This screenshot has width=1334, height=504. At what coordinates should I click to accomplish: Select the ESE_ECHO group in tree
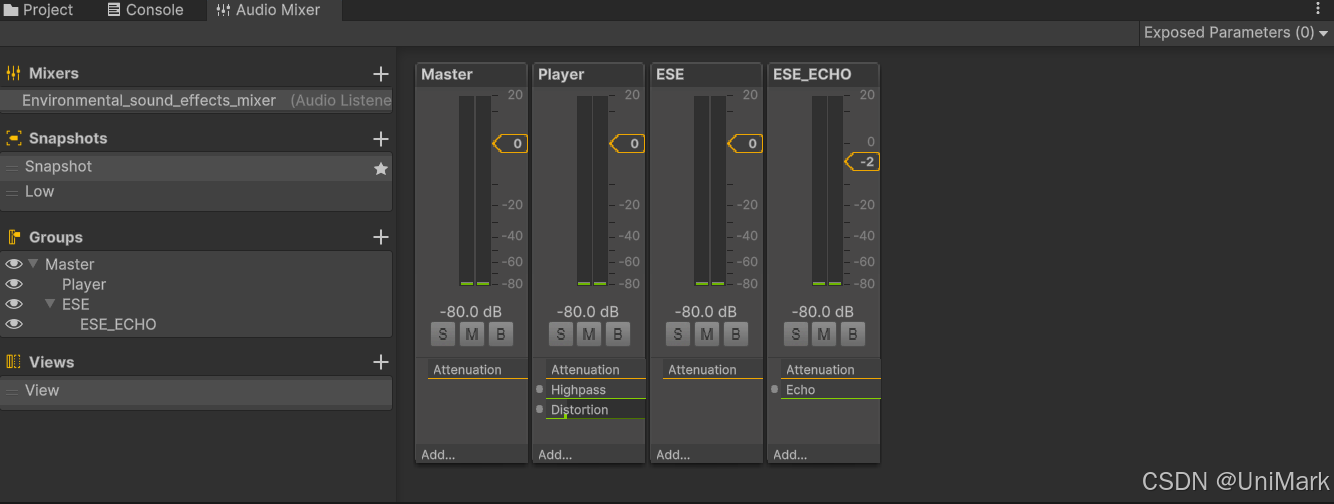(118, 324)
